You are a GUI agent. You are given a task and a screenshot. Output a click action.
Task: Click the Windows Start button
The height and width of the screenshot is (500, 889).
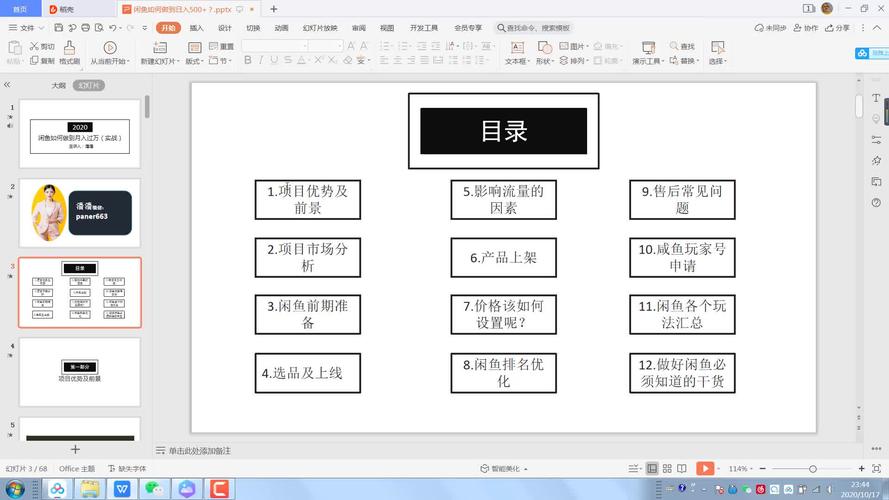(x=14, y=489)
